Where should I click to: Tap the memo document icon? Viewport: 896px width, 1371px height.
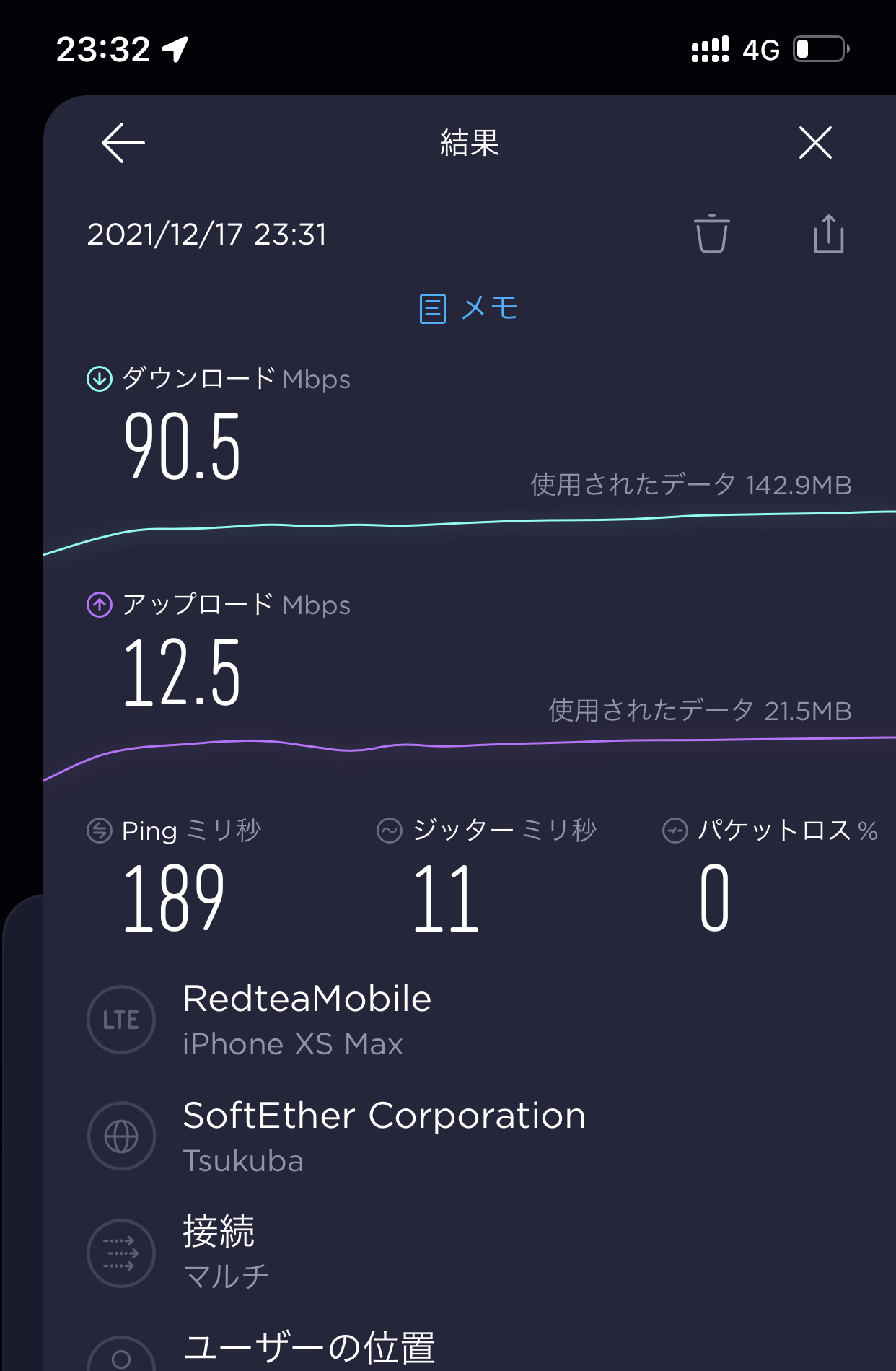[x=433, y=309]
